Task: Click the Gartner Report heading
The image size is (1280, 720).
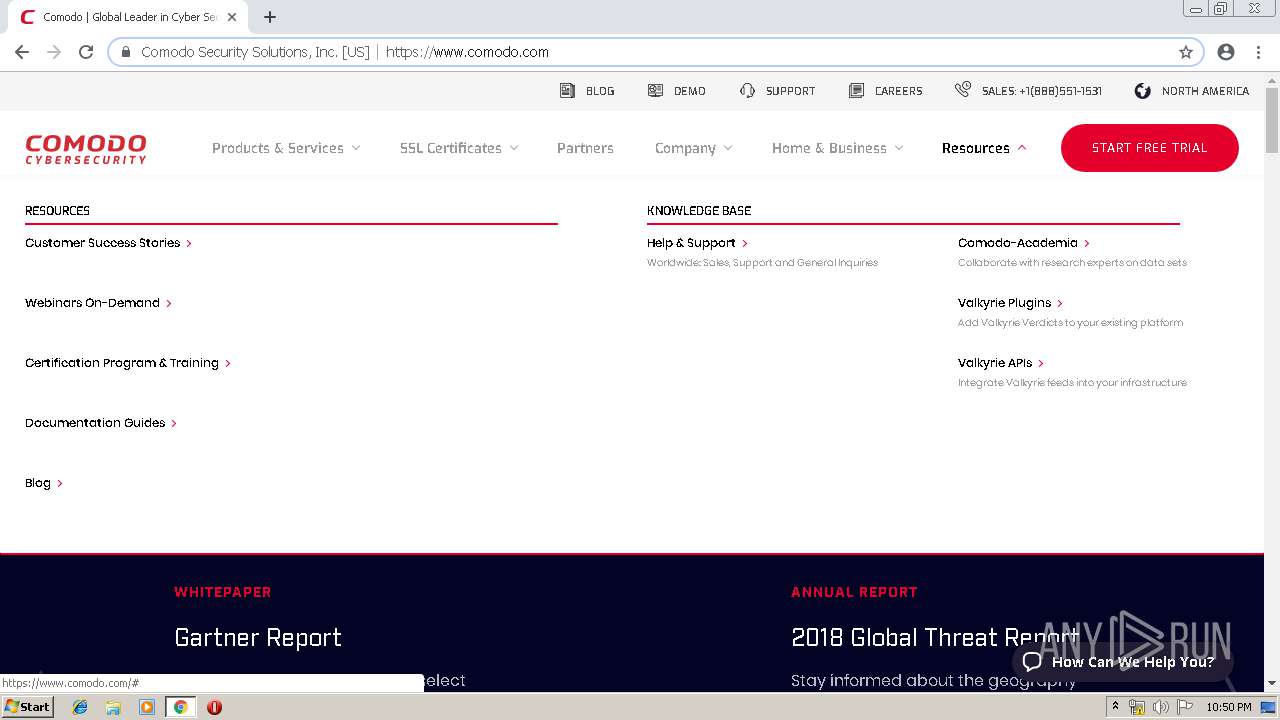Action: pos(258,637)
